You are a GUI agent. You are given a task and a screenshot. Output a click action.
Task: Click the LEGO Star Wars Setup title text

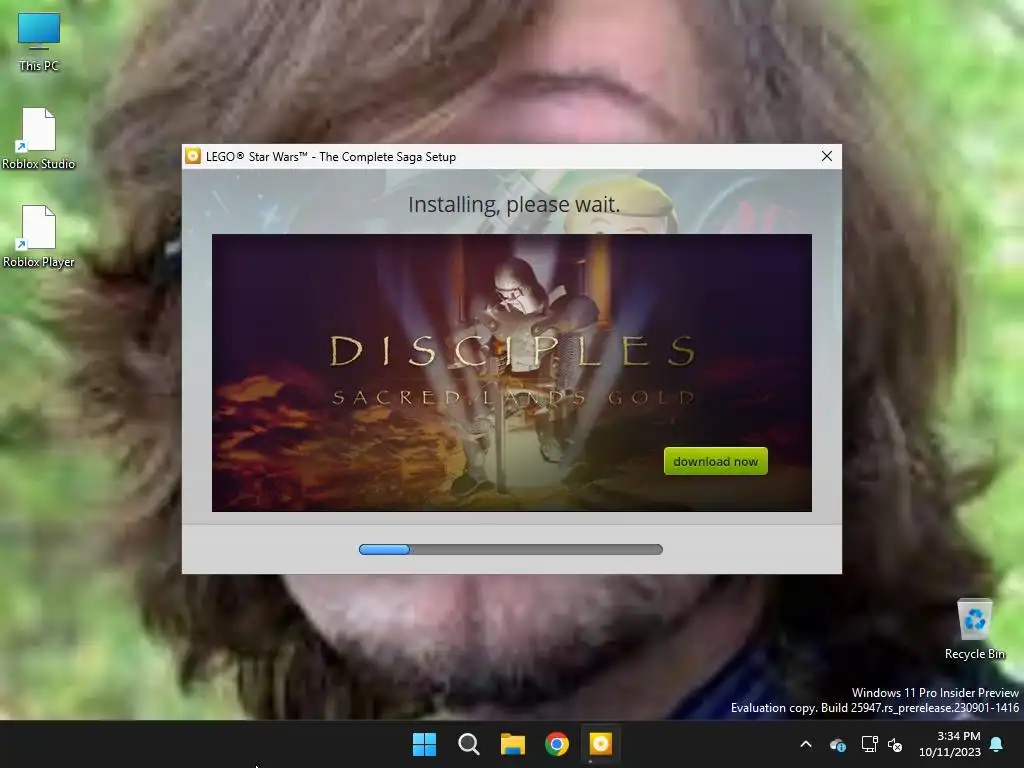(330, 157)
